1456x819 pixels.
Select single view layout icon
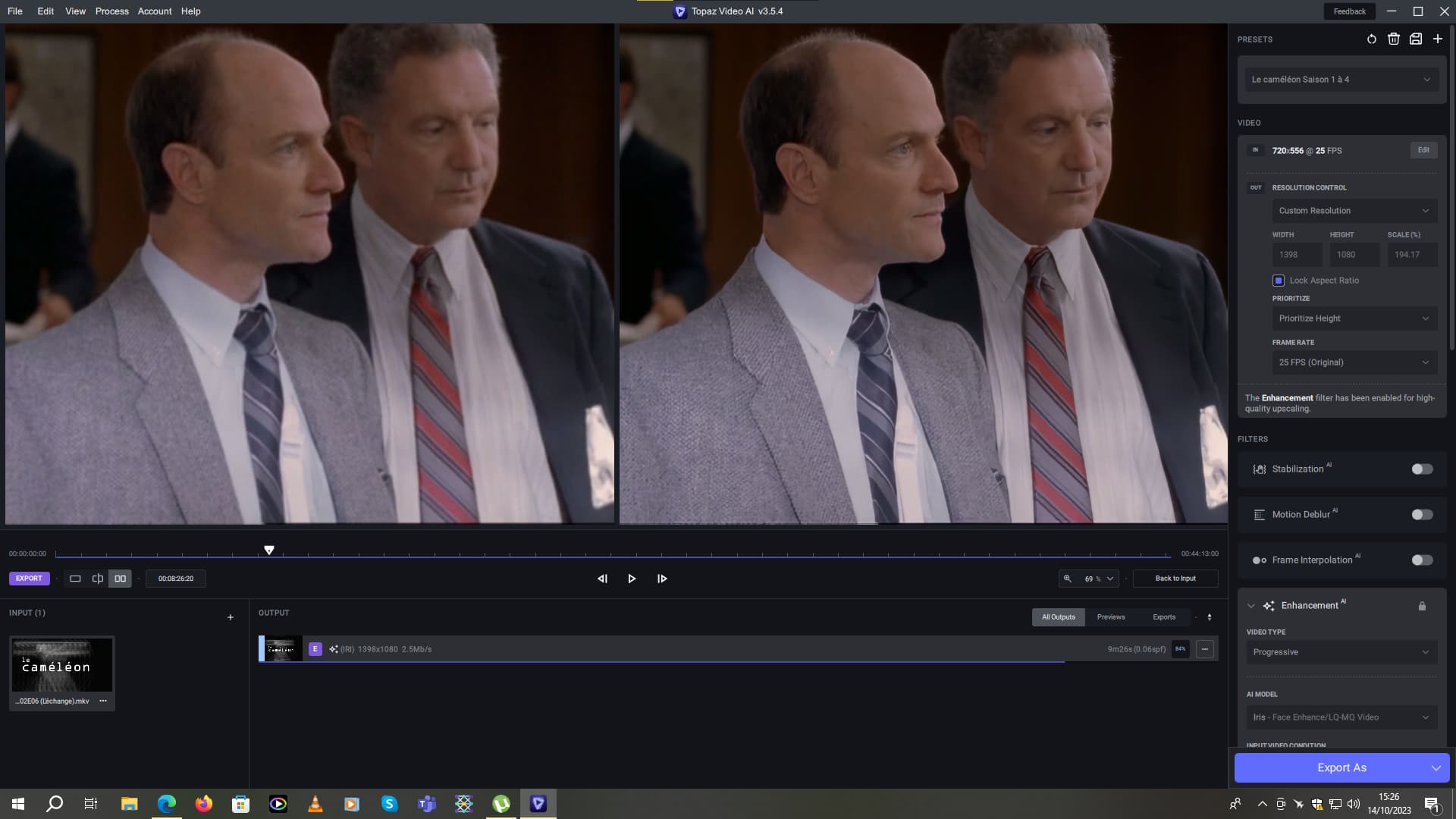(x=75, y=579)
